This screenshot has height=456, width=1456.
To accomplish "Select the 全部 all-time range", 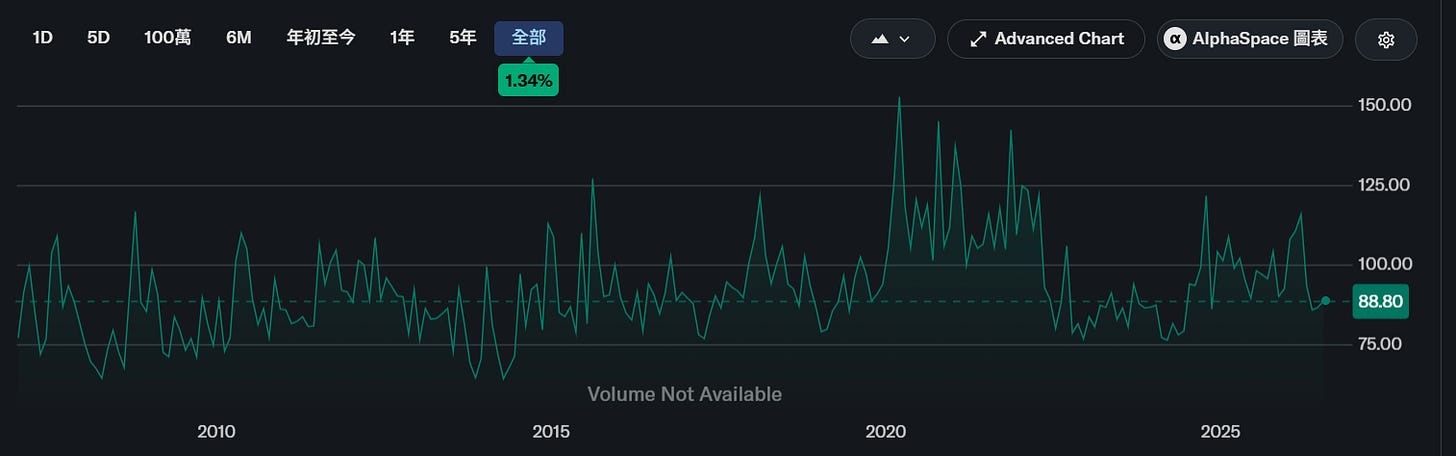I will click(529, 38).
